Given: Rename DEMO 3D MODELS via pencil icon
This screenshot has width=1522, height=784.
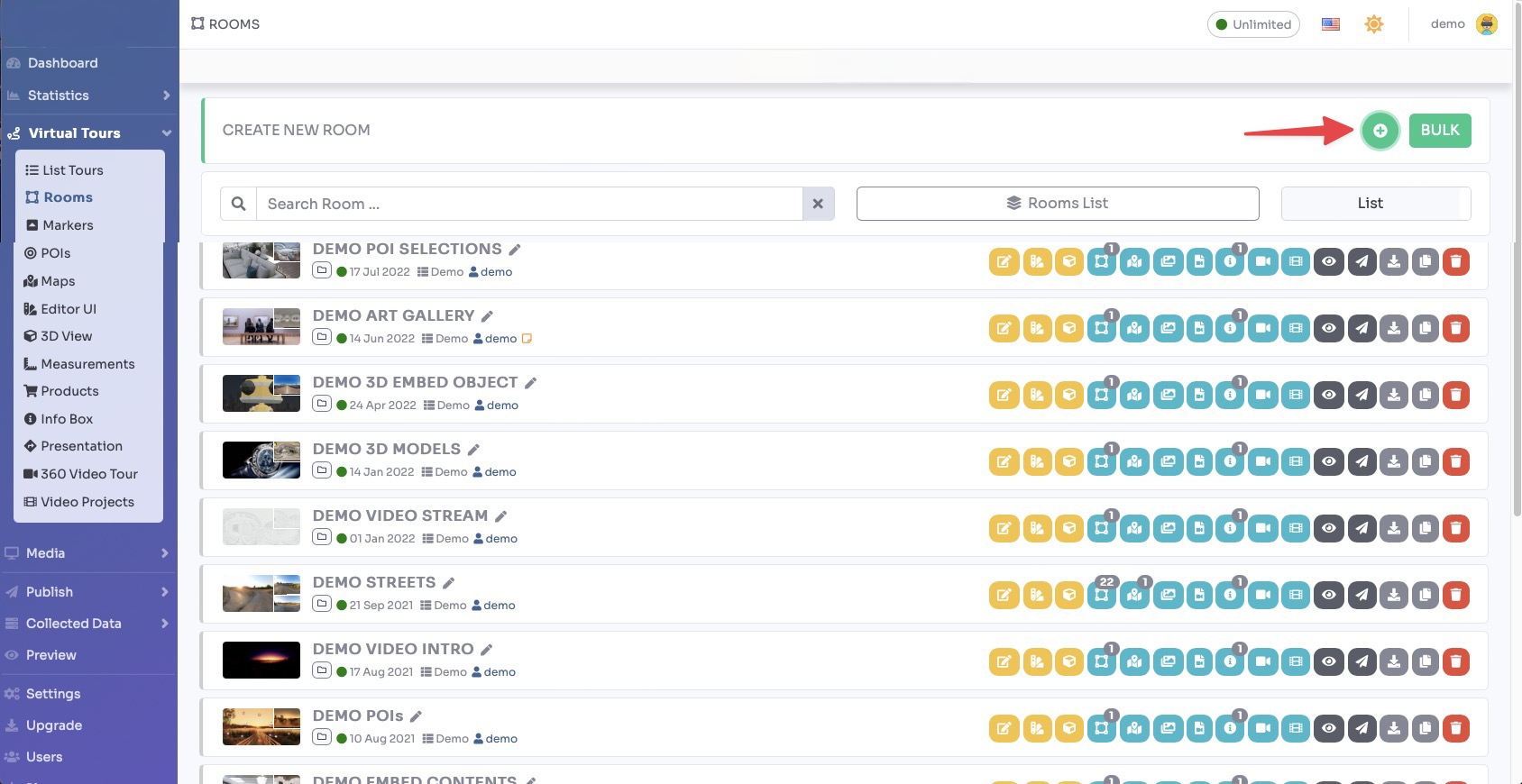Looking at the screenshot, I should click(473, 450).
